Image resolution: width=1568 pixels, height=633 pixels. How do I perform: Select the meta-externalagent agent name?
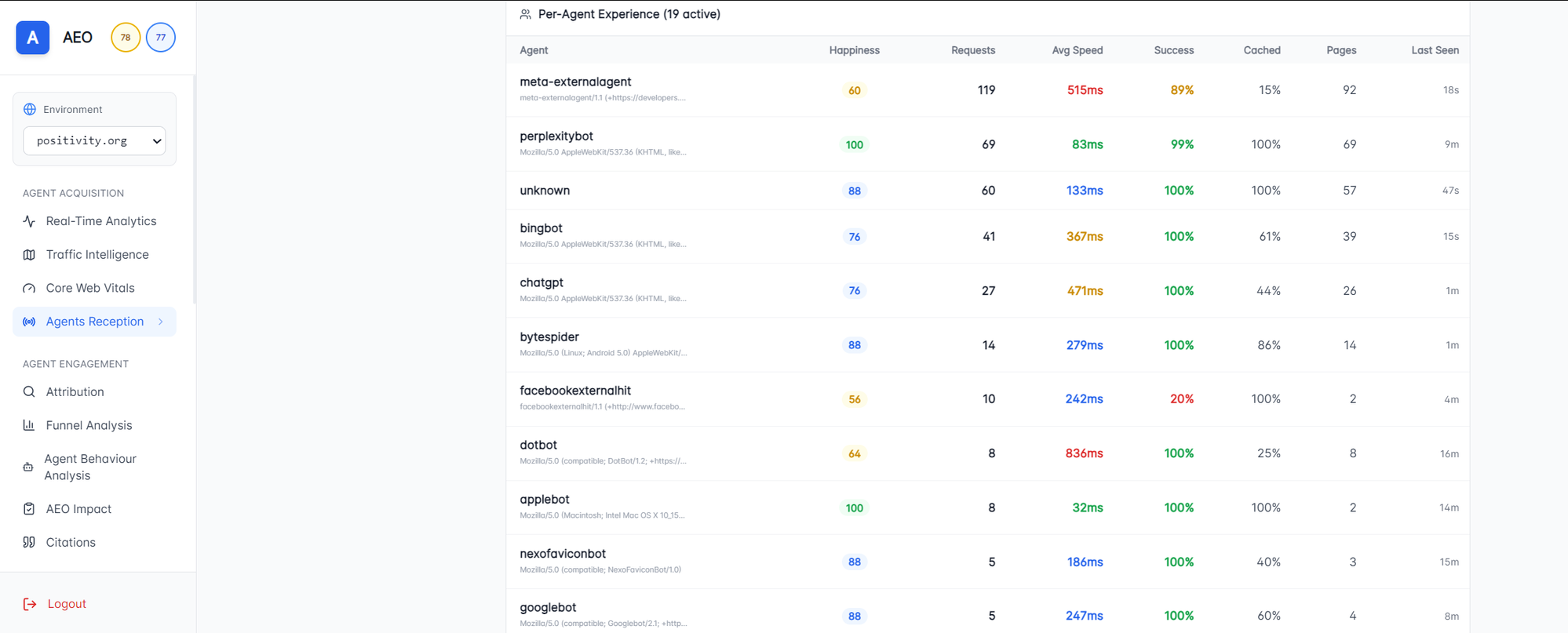(x=575, y=82)
